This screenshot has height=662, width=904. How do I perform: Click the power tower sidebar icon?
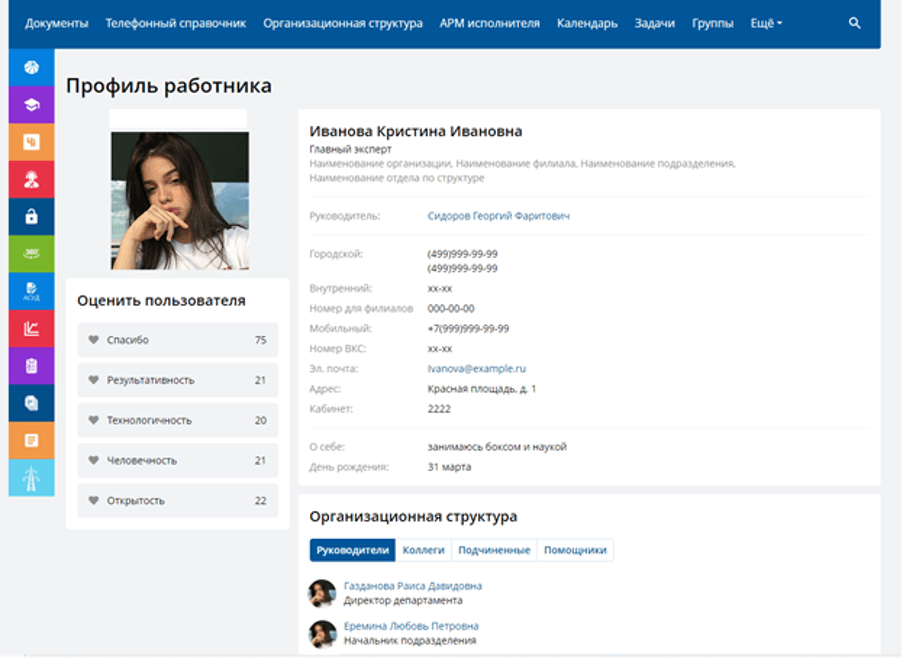pyautogui.click(x=31, y=477)
